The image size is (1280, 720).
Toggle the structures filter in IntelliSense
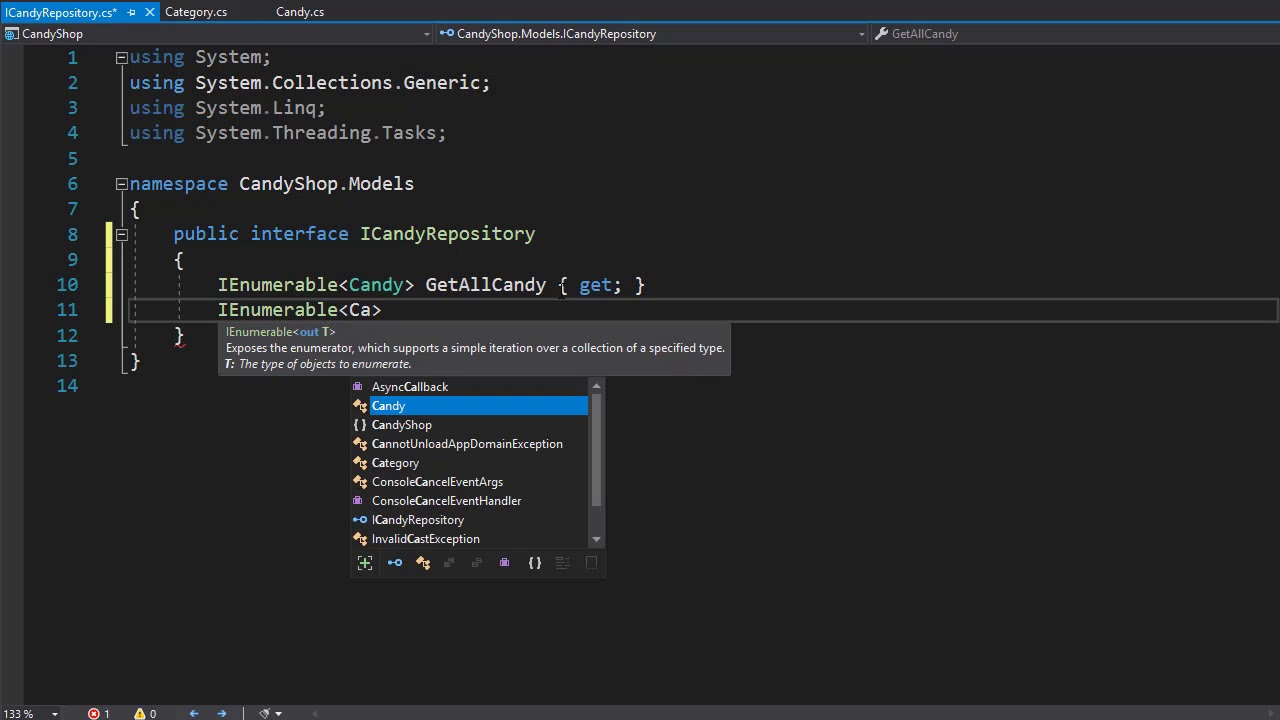(449, 563)
